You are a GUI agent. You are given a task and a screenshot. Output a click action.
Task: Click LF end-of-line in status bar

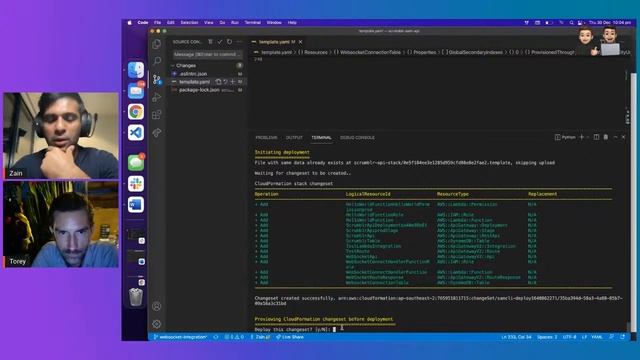[584, 337]
